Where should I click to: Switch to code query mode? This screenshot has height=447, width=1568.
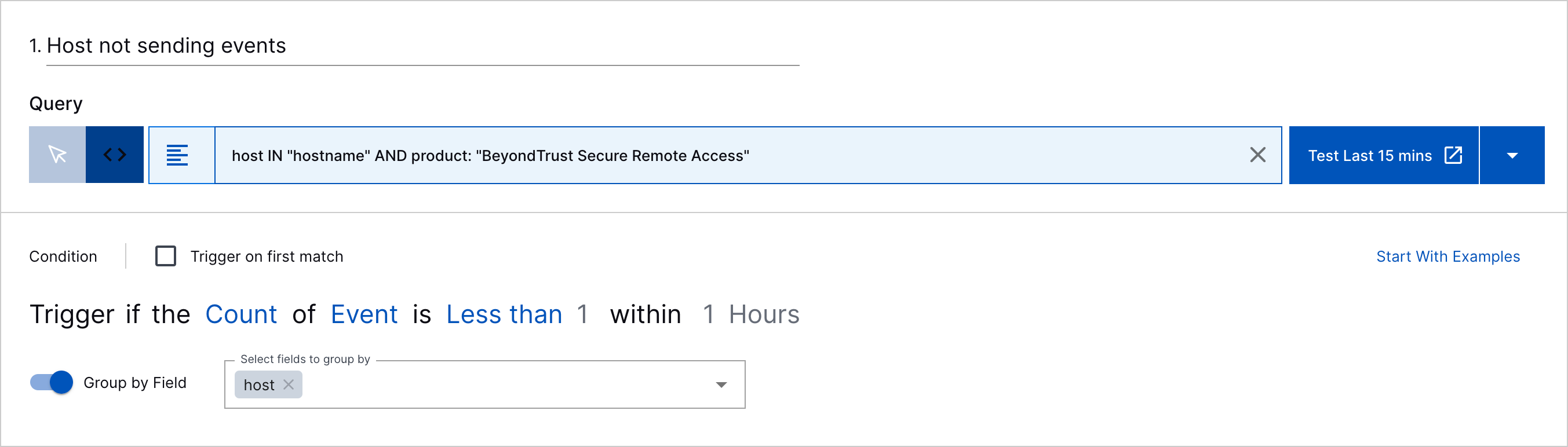[x=114, y=155]
